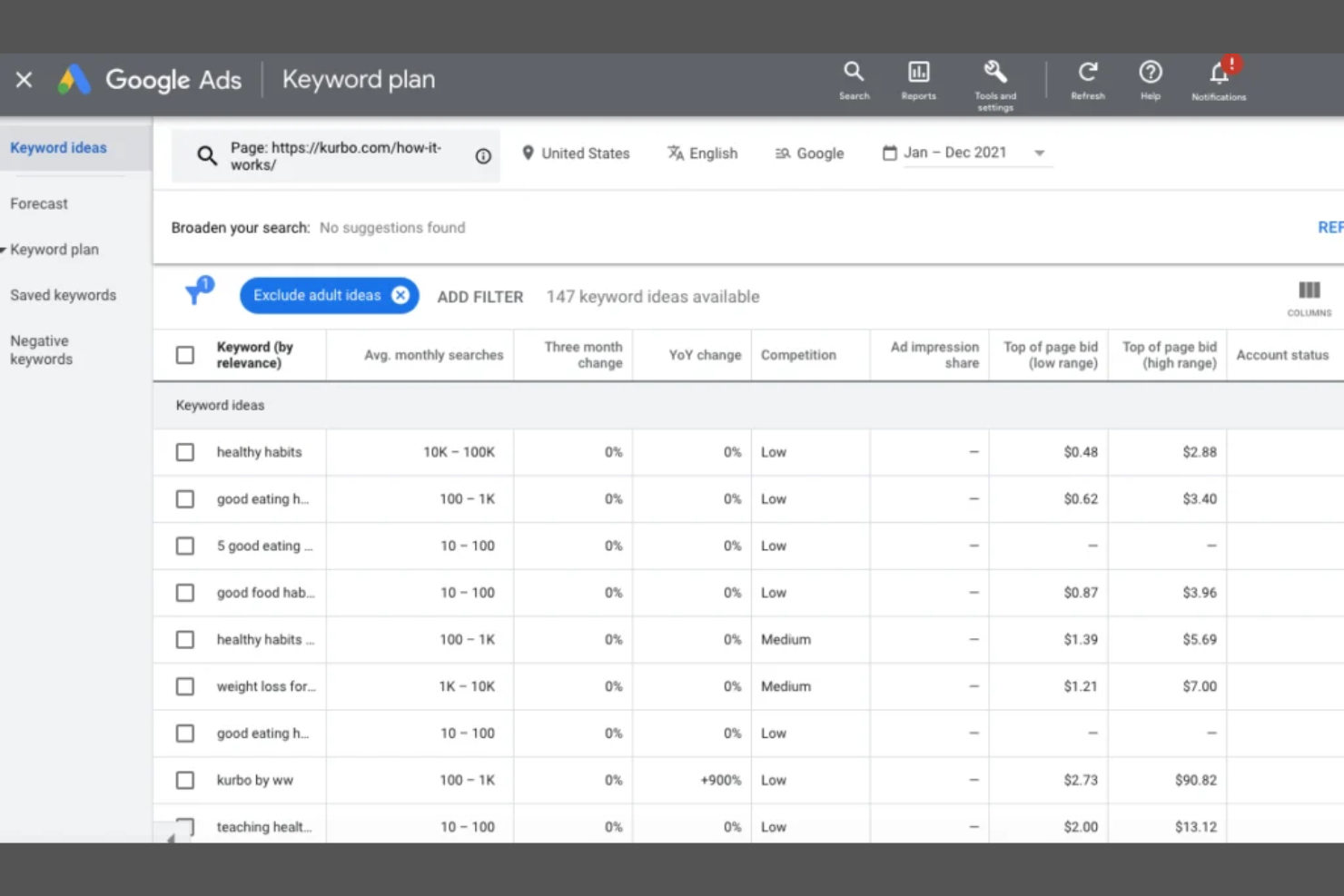View Notifications from the bell icon
Screen dimensions: 1344x896
click(1218, 73)
